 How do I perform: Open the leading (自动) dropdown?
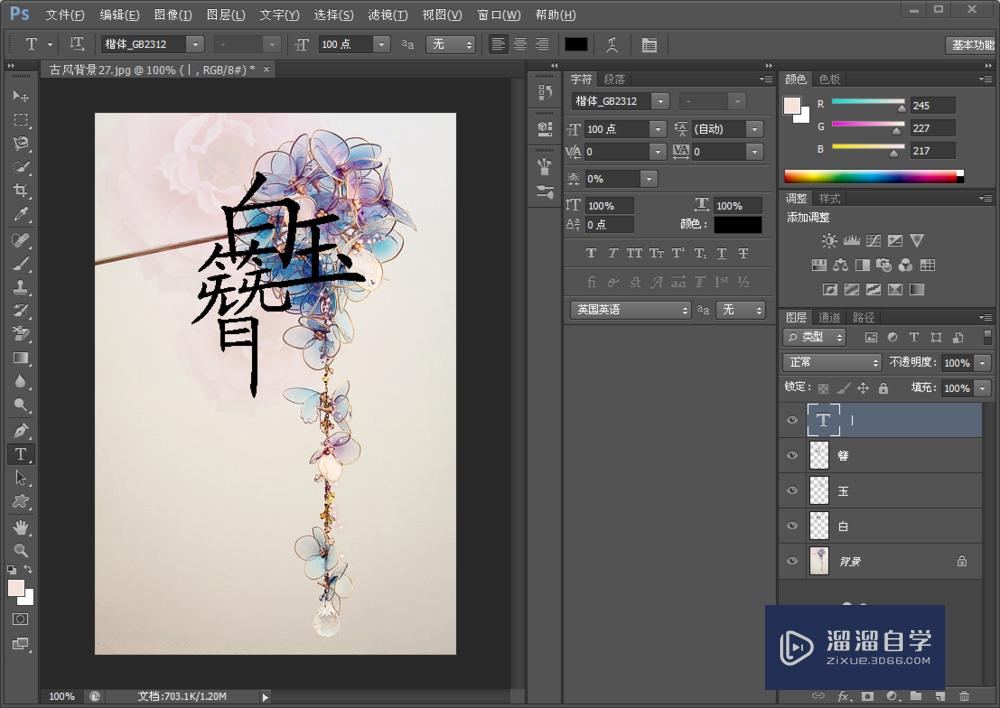point(755,129)
